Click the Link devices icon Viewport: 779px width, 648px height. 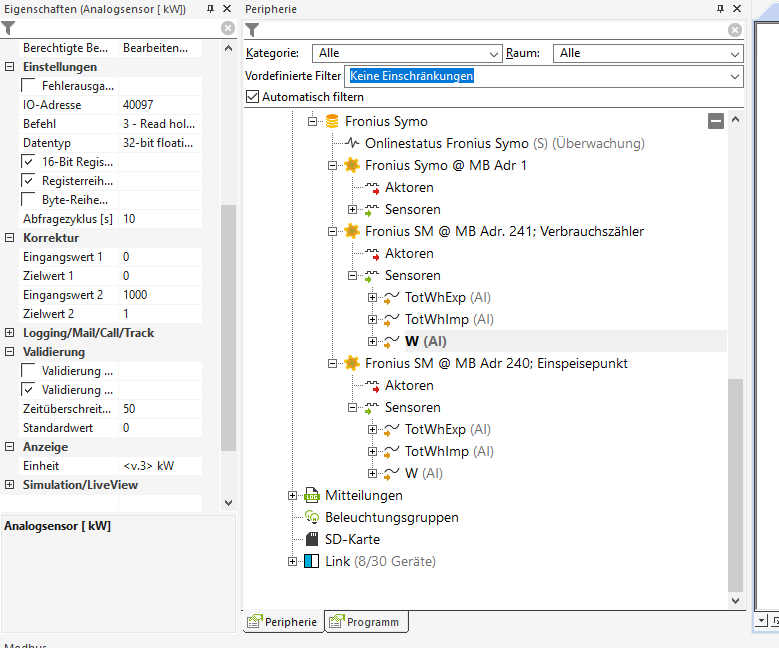[312, 561]
